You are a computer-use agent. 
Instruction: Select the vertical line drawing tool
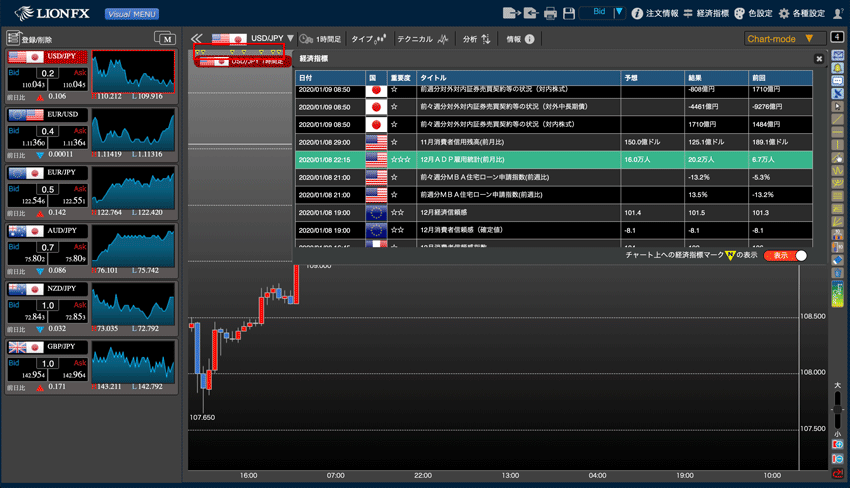838,144
